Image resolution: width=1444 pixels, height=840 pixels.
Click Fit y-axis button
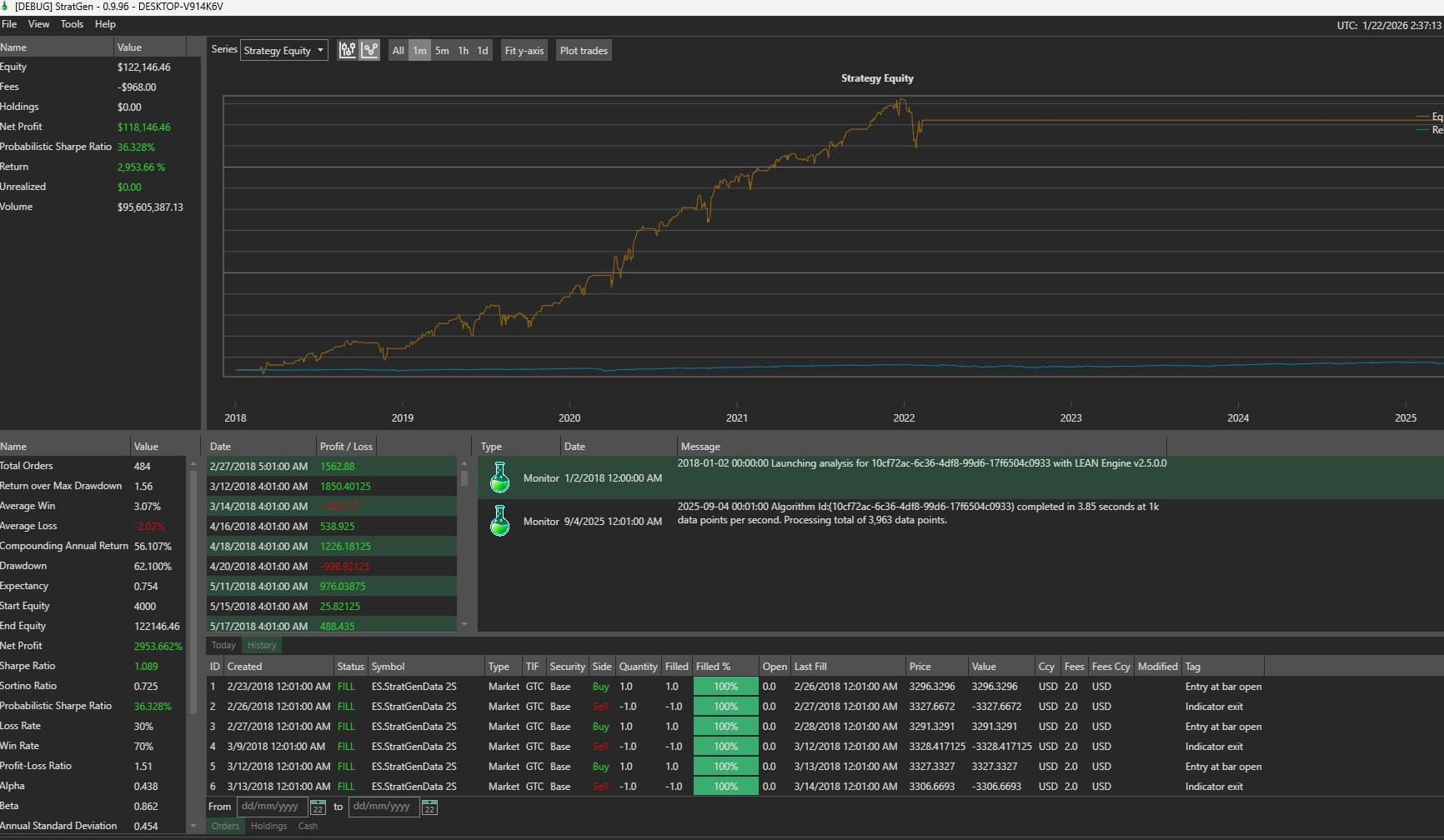click(x=524, y=50)
